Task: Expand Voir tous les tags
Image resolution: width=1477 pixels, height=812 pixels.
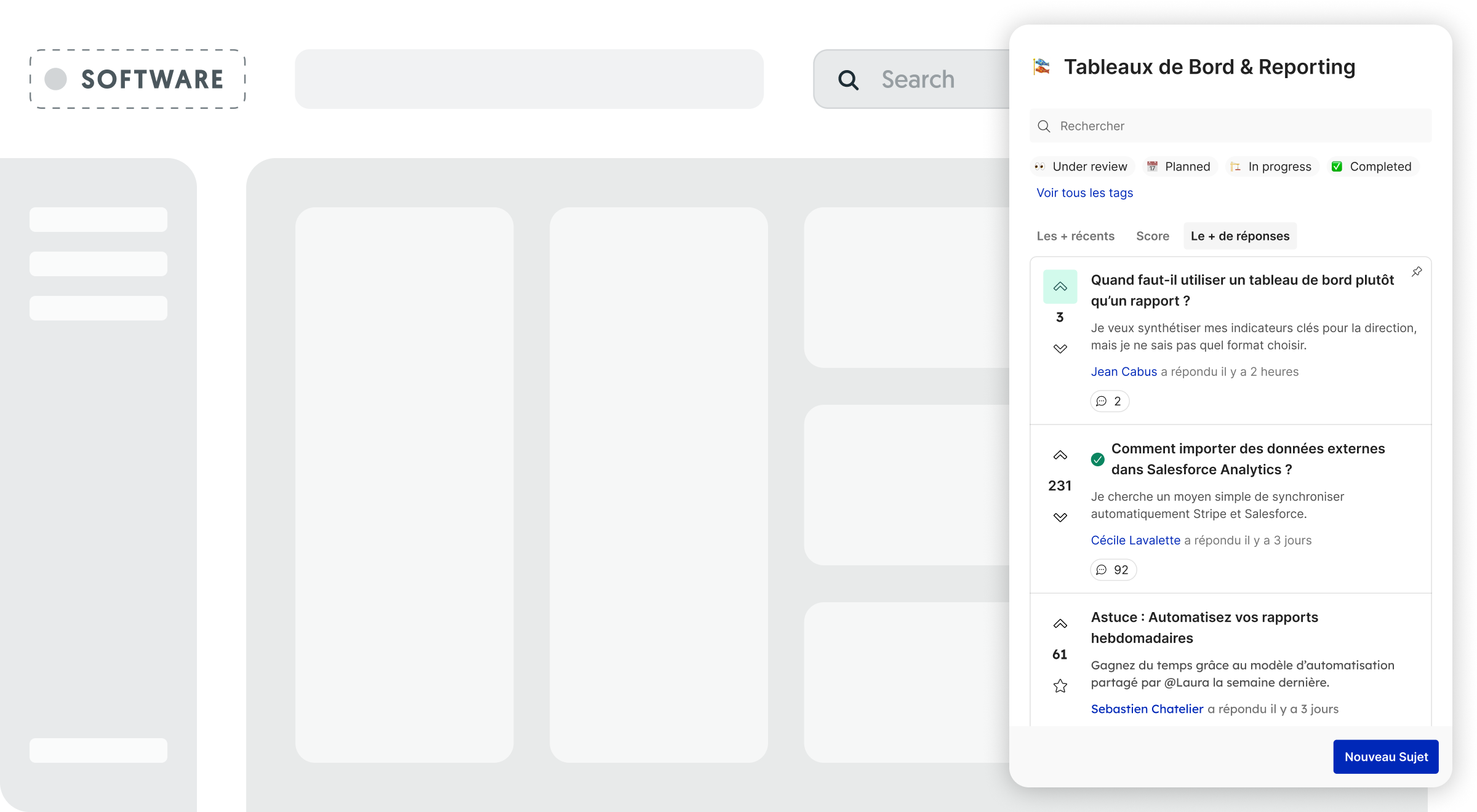Action: point(1084,193)
